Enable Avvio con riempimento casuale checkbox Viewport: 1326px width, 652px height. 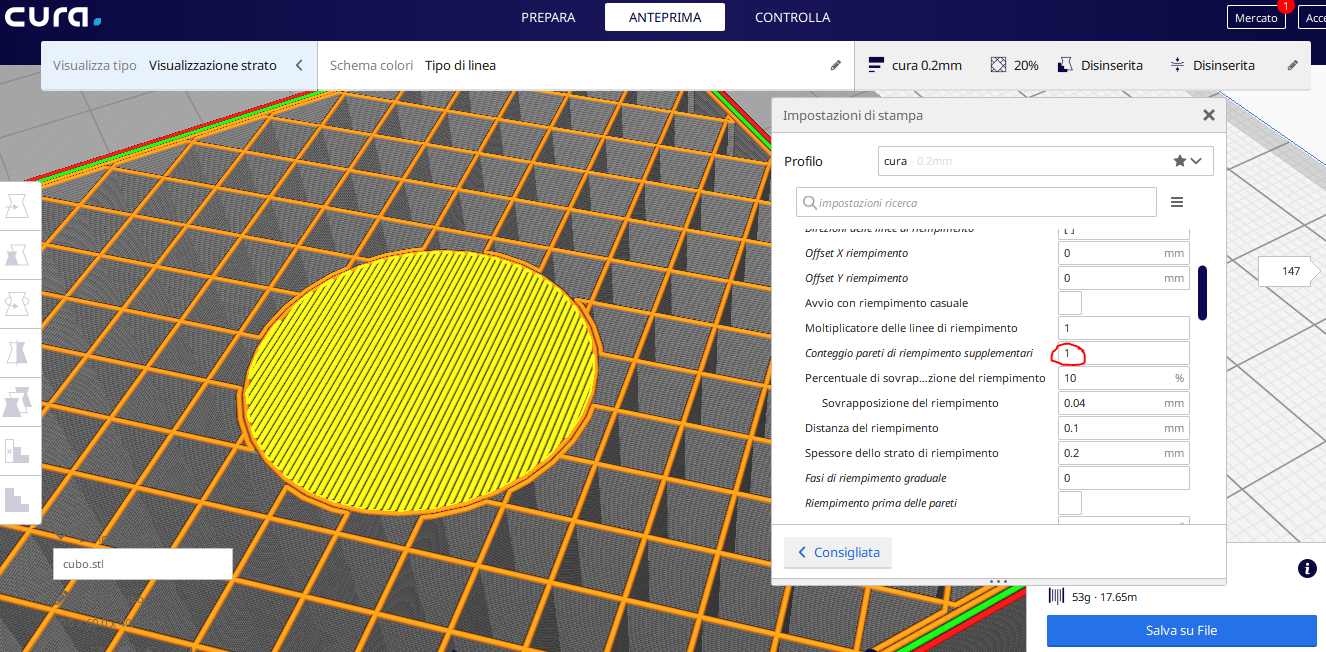coord(1070,303)
